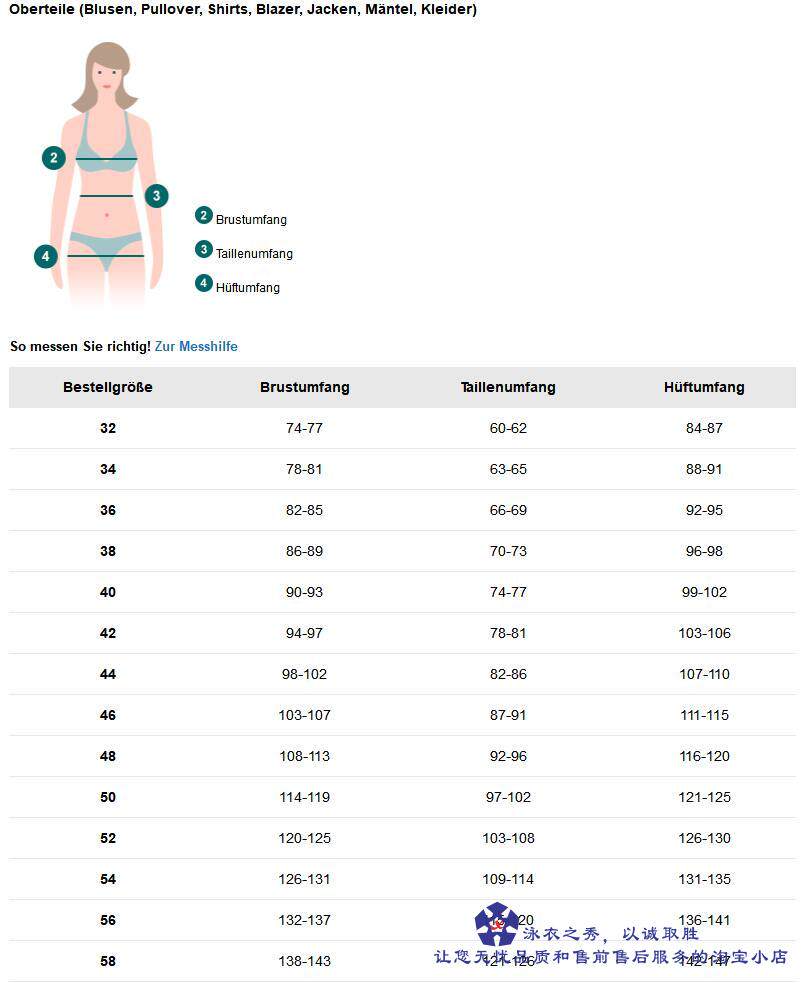Image resolution: width=804 pixels, height=983 pixels.
Task: Select size 40 in the Bestellgröße column
Action: 108,593
